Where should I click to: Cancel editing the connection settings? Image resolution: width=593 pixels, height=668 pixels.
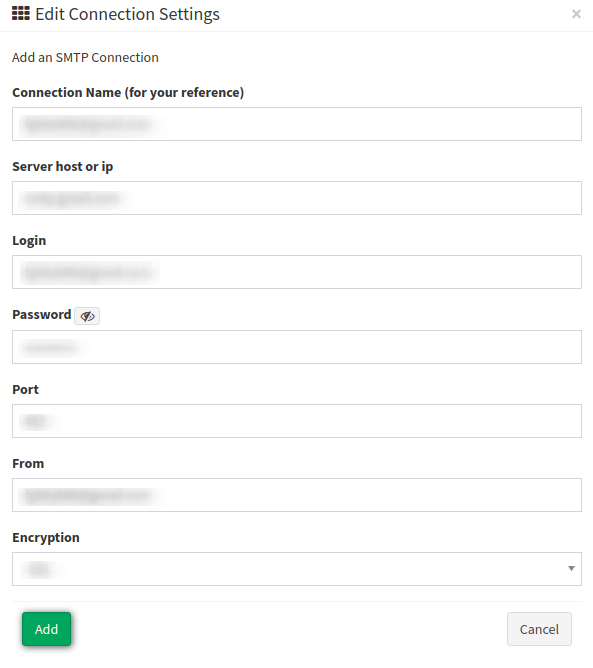[x=539, y=629]
